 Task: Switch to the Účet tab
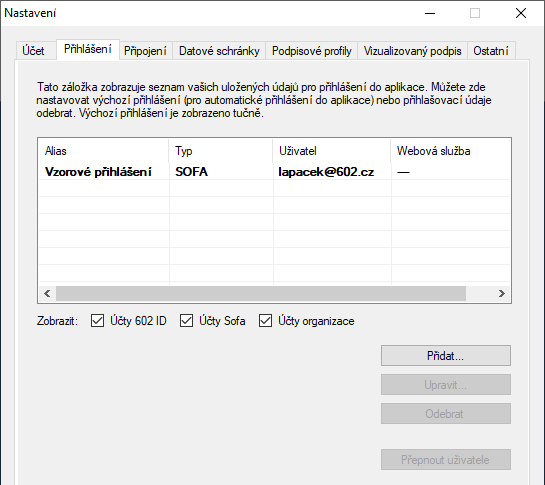click(x=33, y=51)
